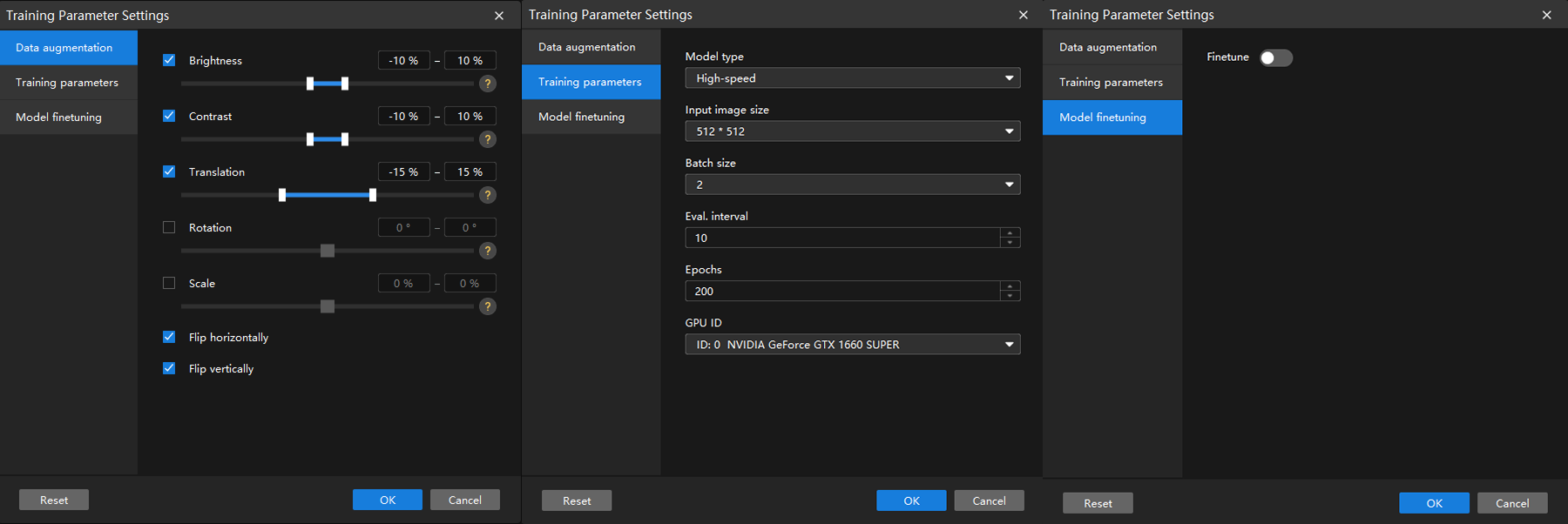Click Cancel in the Data augmentation window
Image resolution: width=1568 pixels, height=524 pixels.
tap(465, 500)
